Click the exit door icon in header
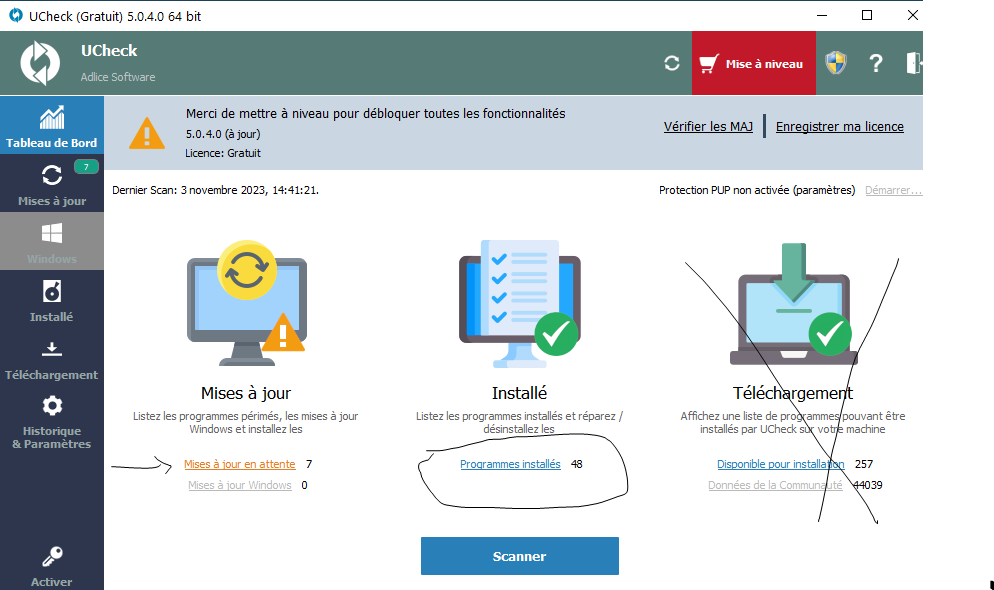Screen dimensions: 994x590 coord(913,63)
